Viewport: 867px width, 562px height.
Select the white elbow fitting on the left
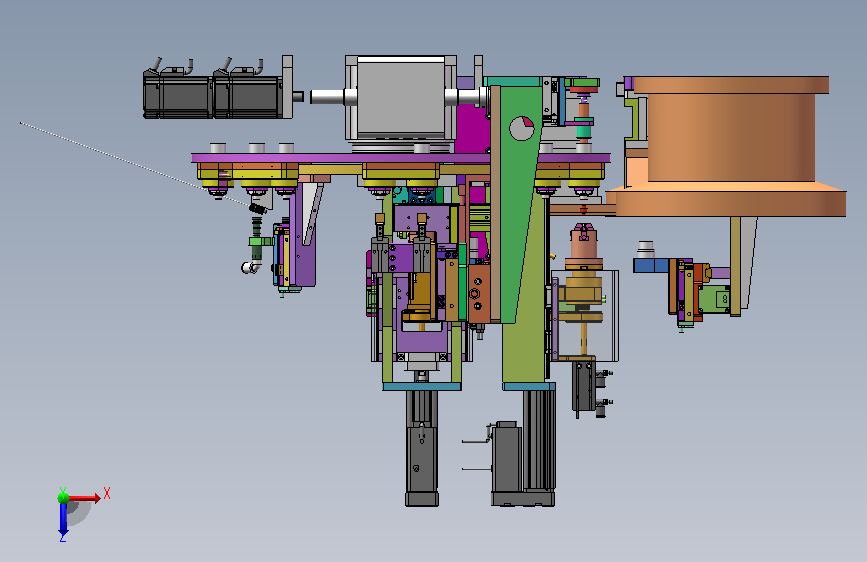(250, 268)
